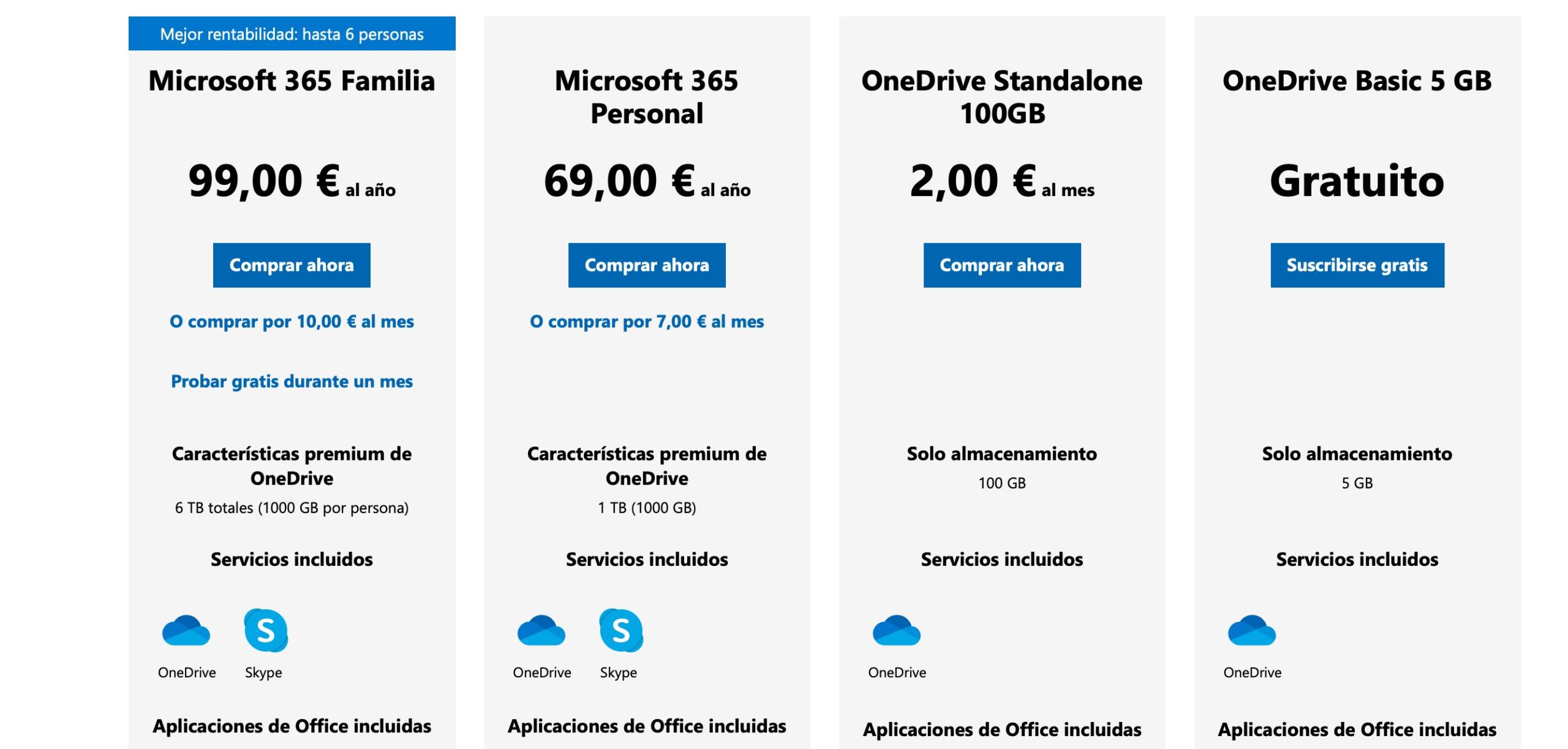Viewport: 1568px width, 749px height.
Task: Click the Microsoft 365 Familia plan title
Action: pyautogui.click(x=292, y=80)
